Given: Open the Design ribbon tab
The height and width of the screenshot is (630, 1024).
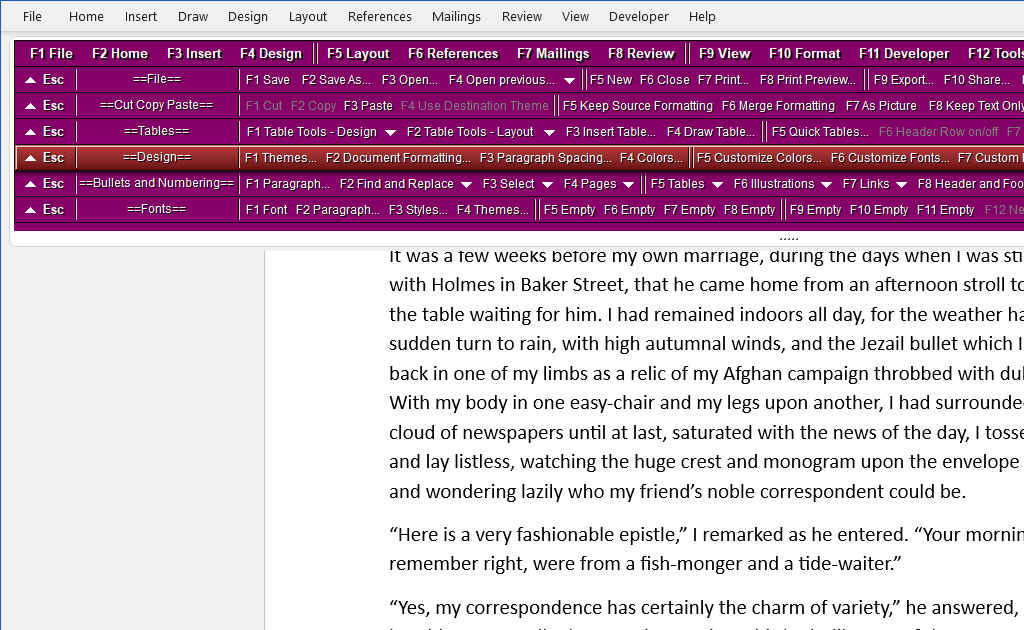Looking at the screenshot, I should click(248, 16).
